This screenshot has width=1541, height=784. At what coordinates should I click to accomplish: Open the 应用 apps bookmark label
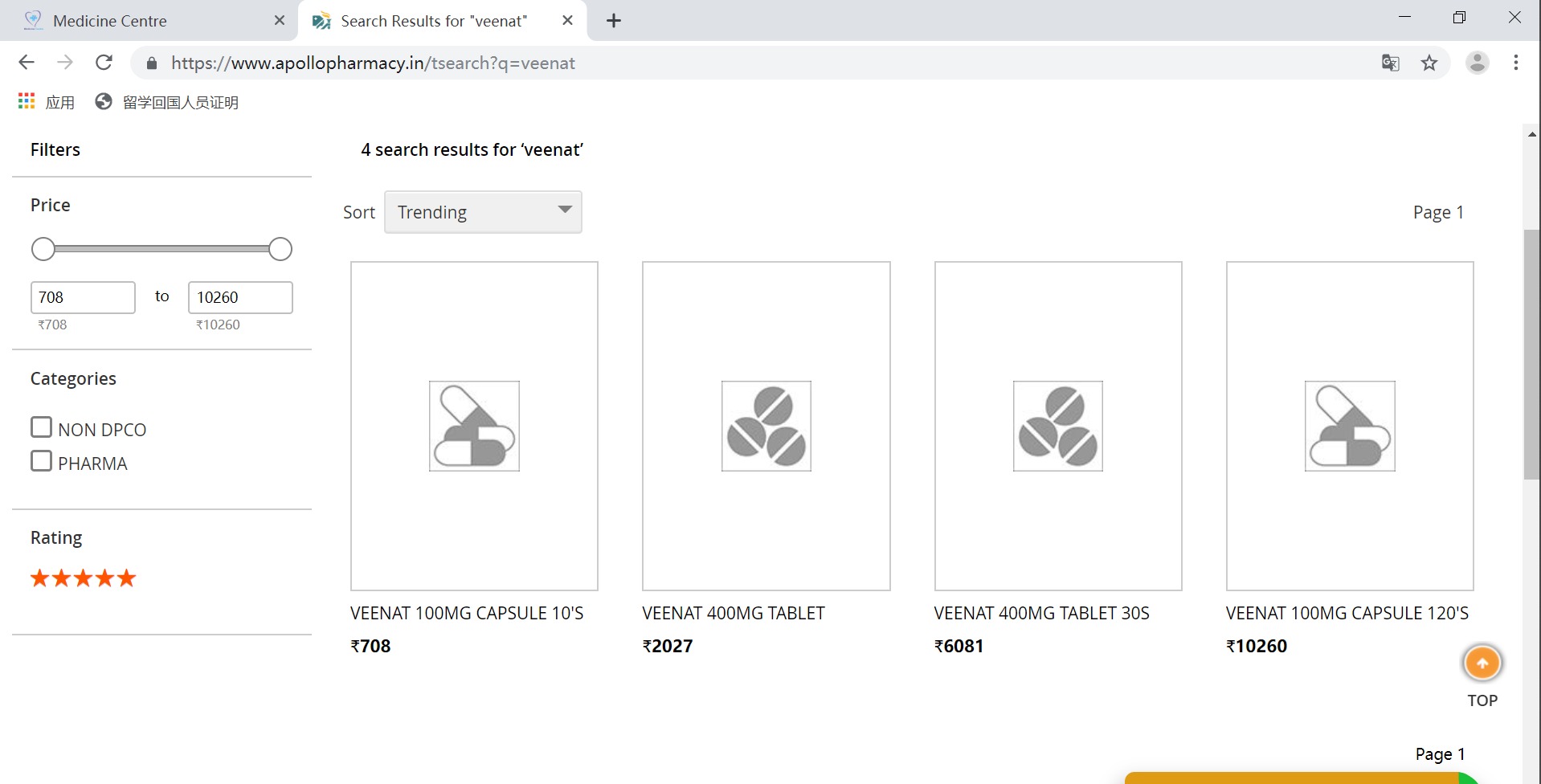click(60, 102)
